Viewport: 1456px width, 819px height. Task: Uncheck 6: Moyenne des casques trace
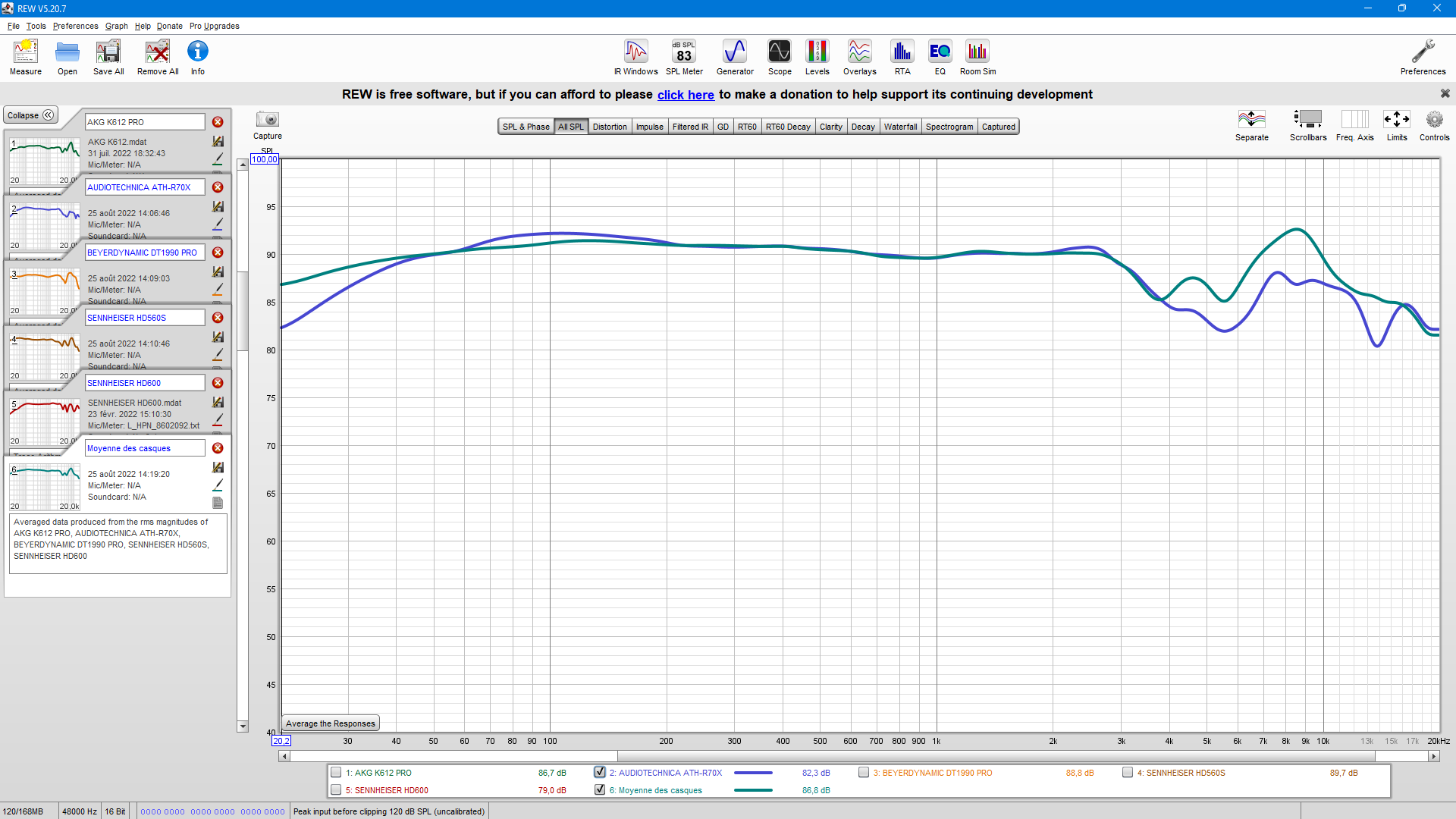point(600,790)
